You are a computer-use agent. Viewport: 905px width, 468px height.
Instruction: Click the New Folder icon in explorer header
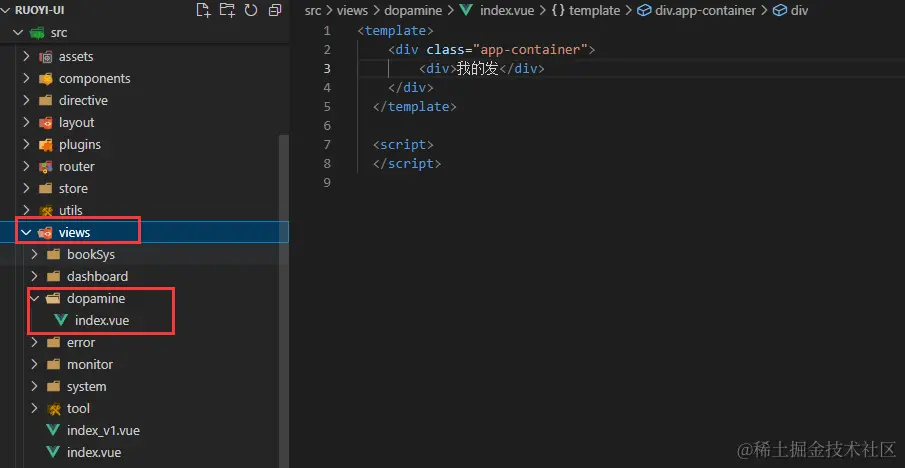[227, 10]
